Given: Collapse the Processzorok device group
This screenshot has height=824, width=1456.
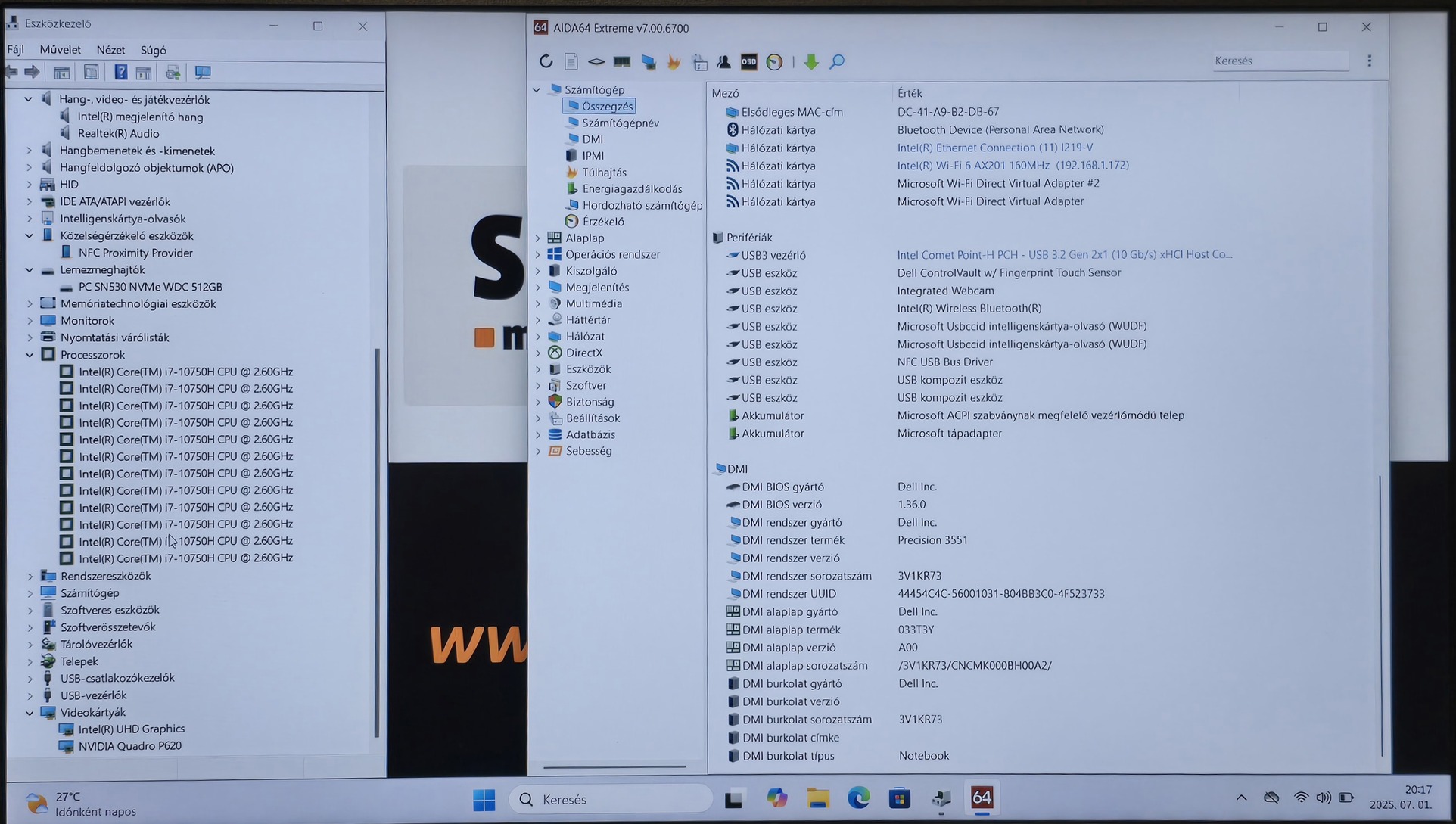Looking at the screenshot, I should click(x=30, y=355).
